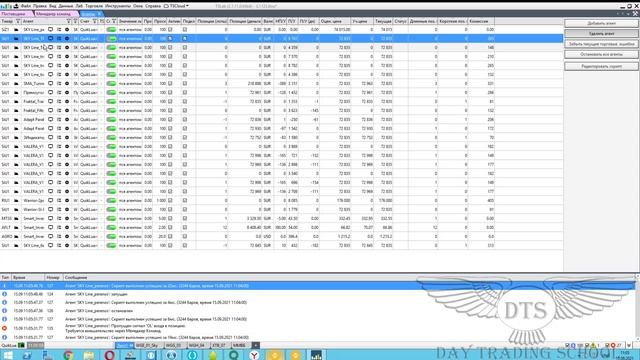Click the TSLab chart icon in the menu bar

coord(6,6)
